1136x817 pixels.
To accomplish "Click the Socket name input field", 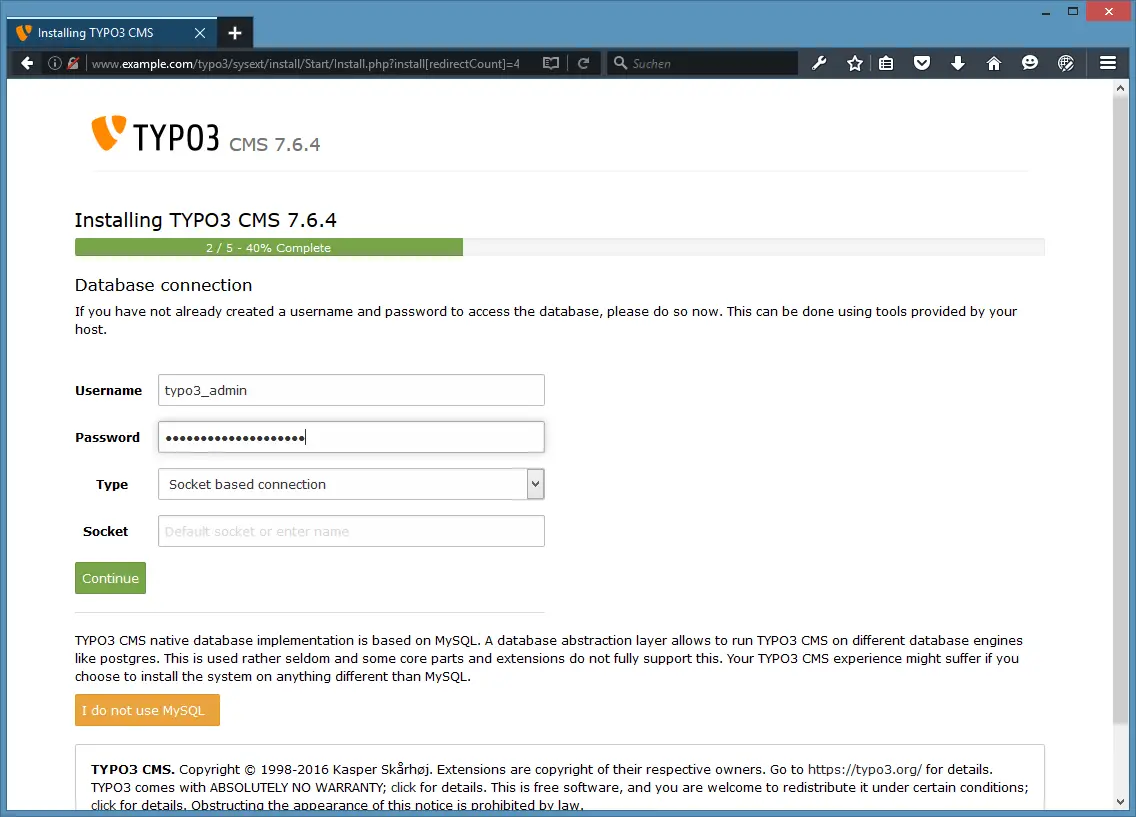I will coord(351,532).
